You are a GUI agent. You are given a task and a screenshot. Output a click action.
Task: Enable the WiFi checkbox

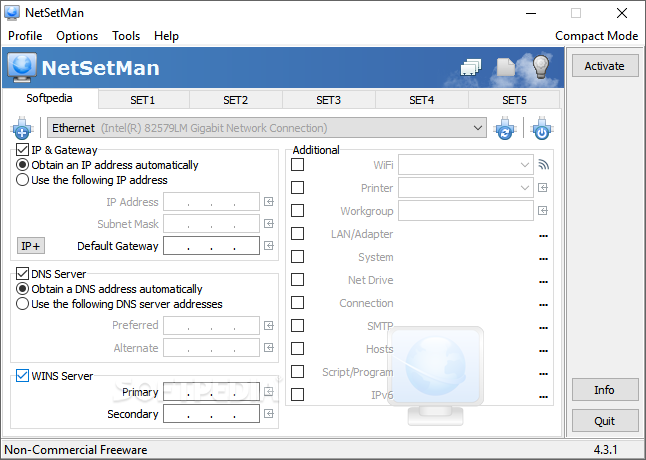coord(297,165)
